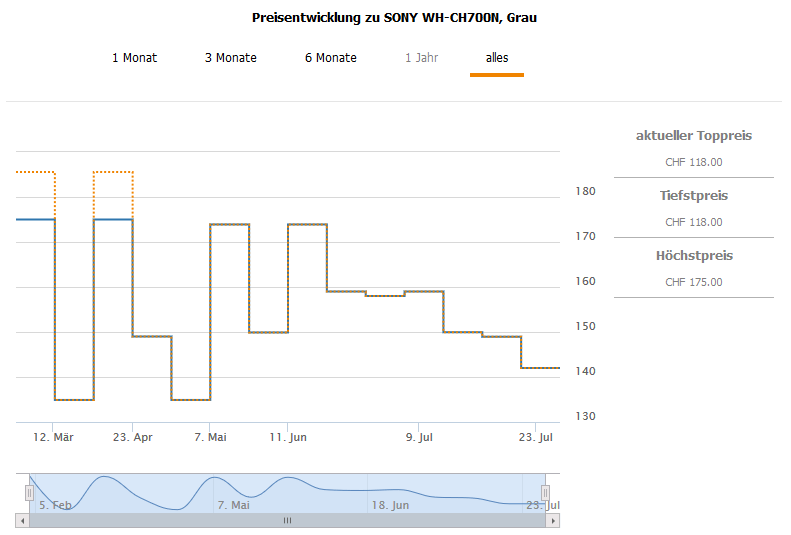
Task: Choose the 1 Jahr range tab
Action: 421,58
